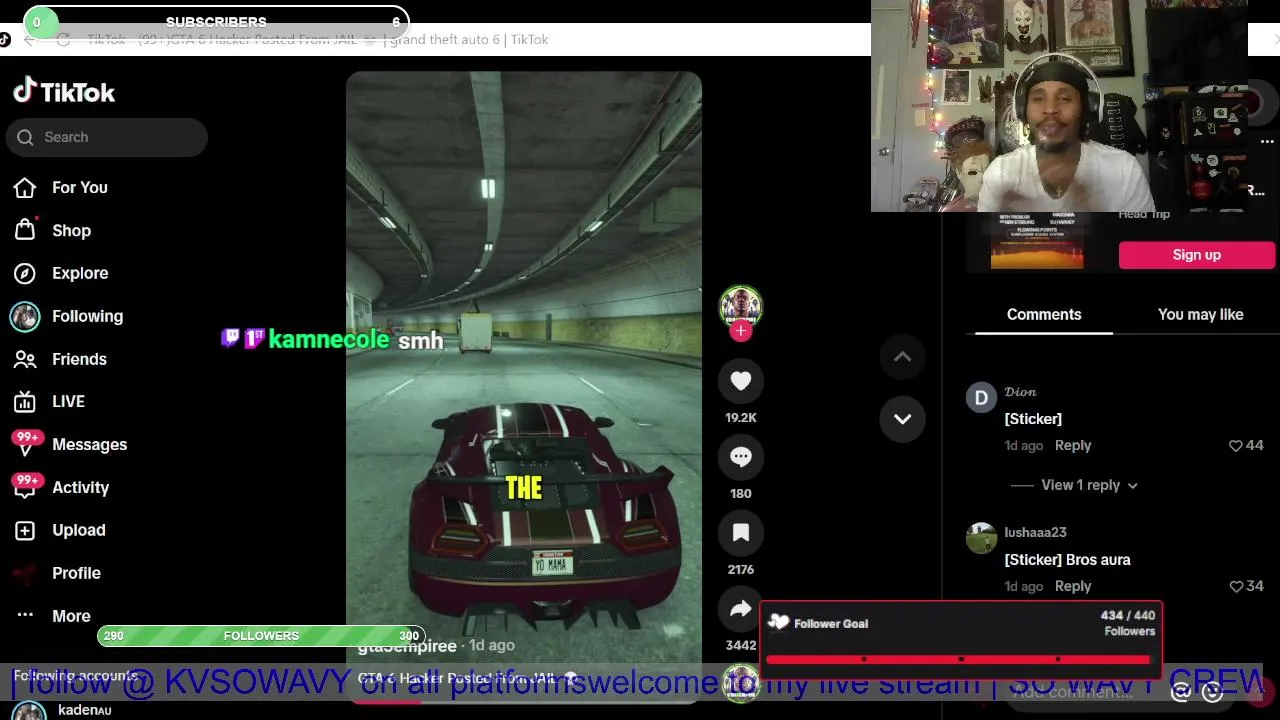The width and height of the screenshot is (1280, 720).
Task: Reply to lushaaa23's comment
Action: tap(1073, 586)
